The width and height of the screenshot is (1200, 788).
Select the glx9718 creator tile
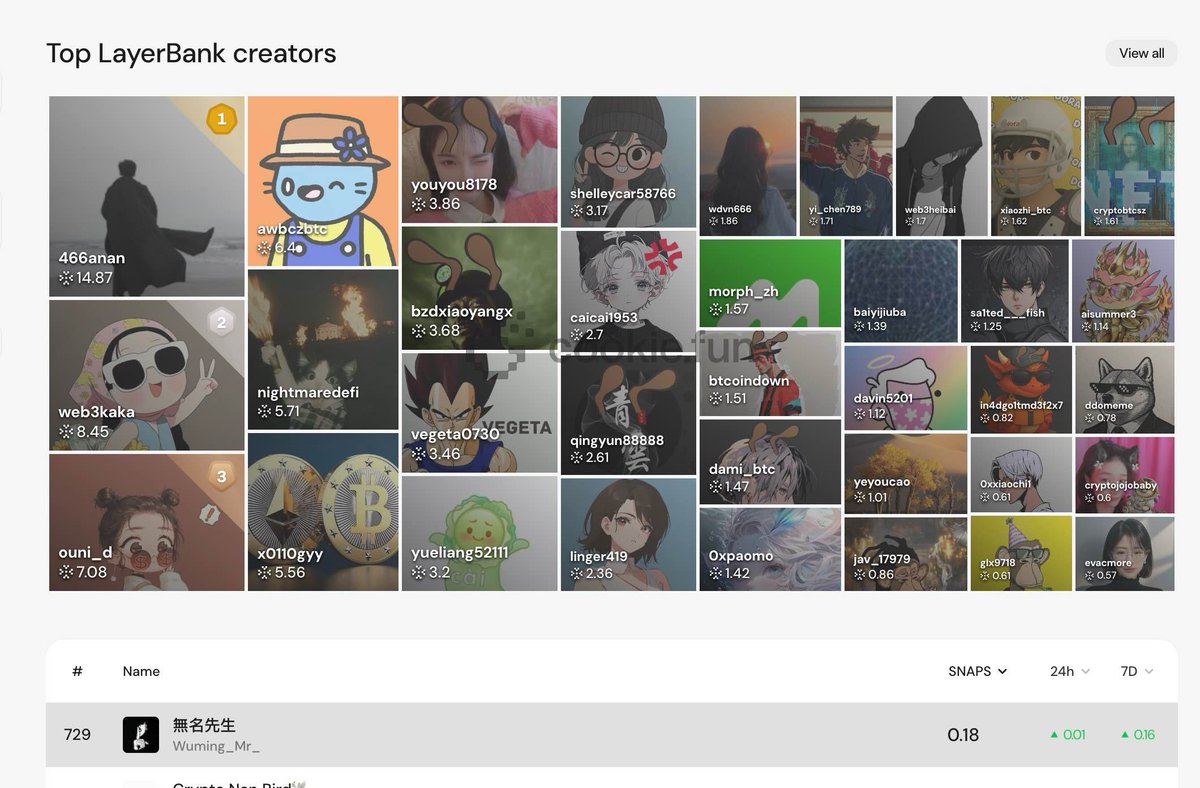coord(1021,553)
